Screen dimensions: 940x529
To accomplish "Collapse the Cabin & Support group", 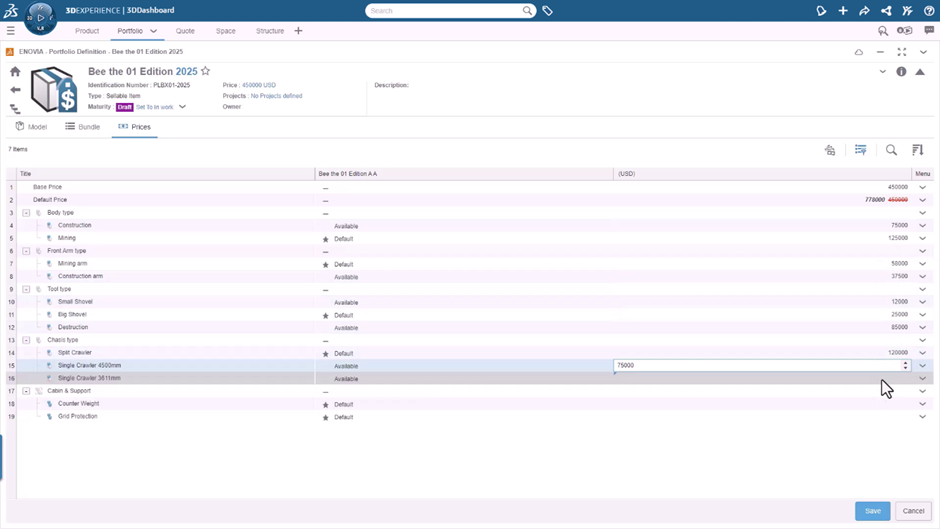I will pyautogui.click(x=26, y=391).
